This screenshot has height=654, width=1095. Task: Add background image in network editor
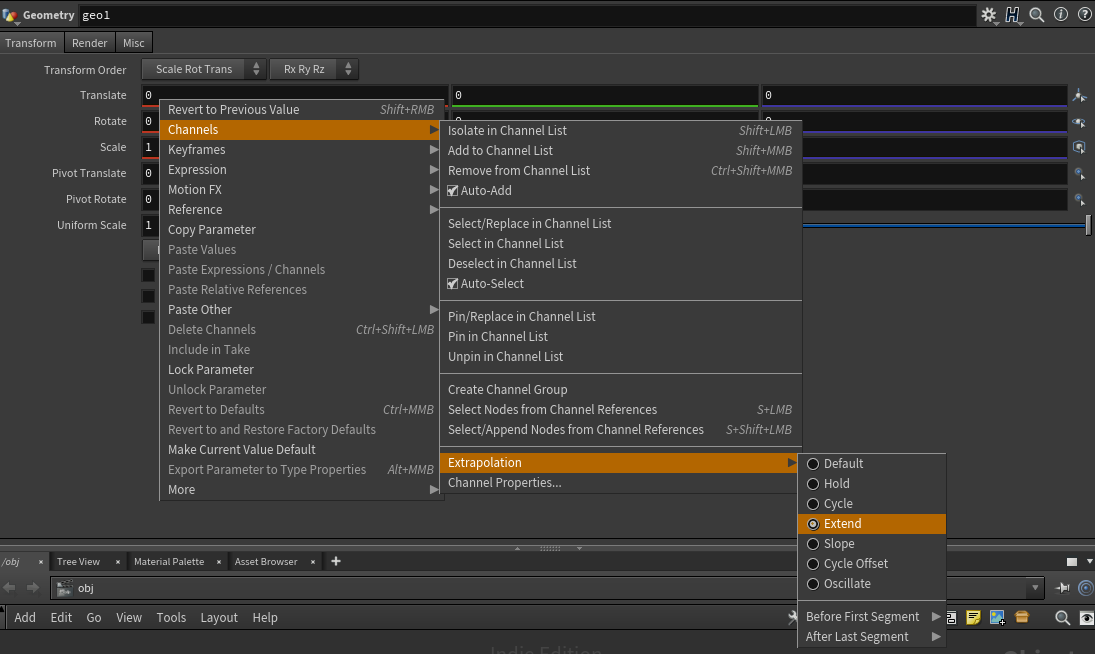point(997,617)
